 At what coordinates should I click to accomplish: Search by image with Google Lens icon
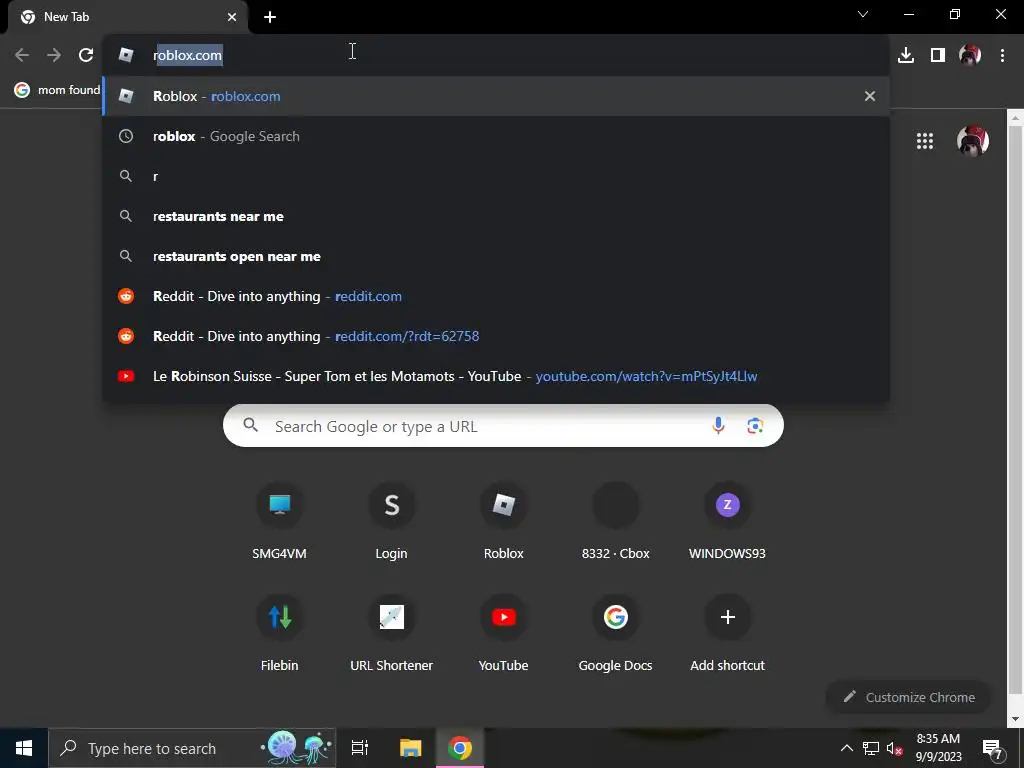[x=755, y=426]
